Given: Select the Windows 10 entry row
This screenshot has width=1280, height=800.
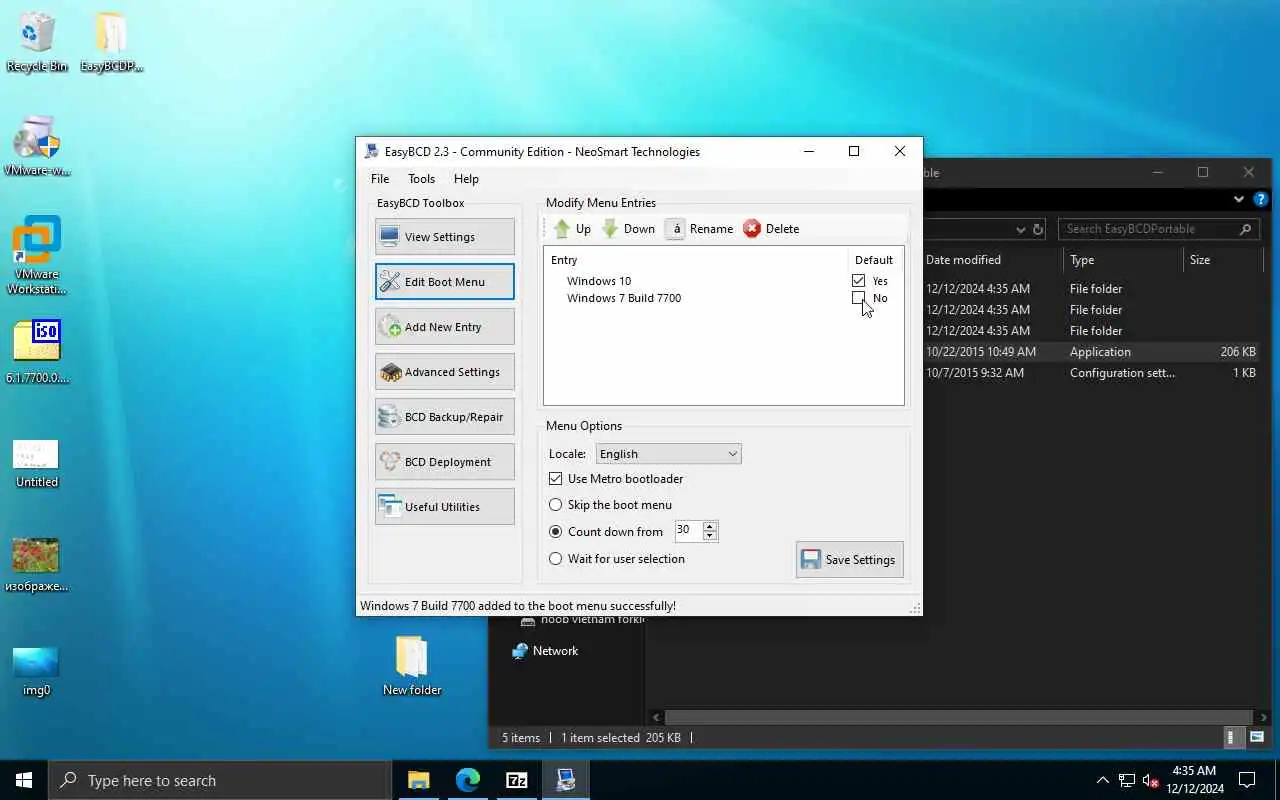Looking at the screenshot, I should [x=723, y=281].
